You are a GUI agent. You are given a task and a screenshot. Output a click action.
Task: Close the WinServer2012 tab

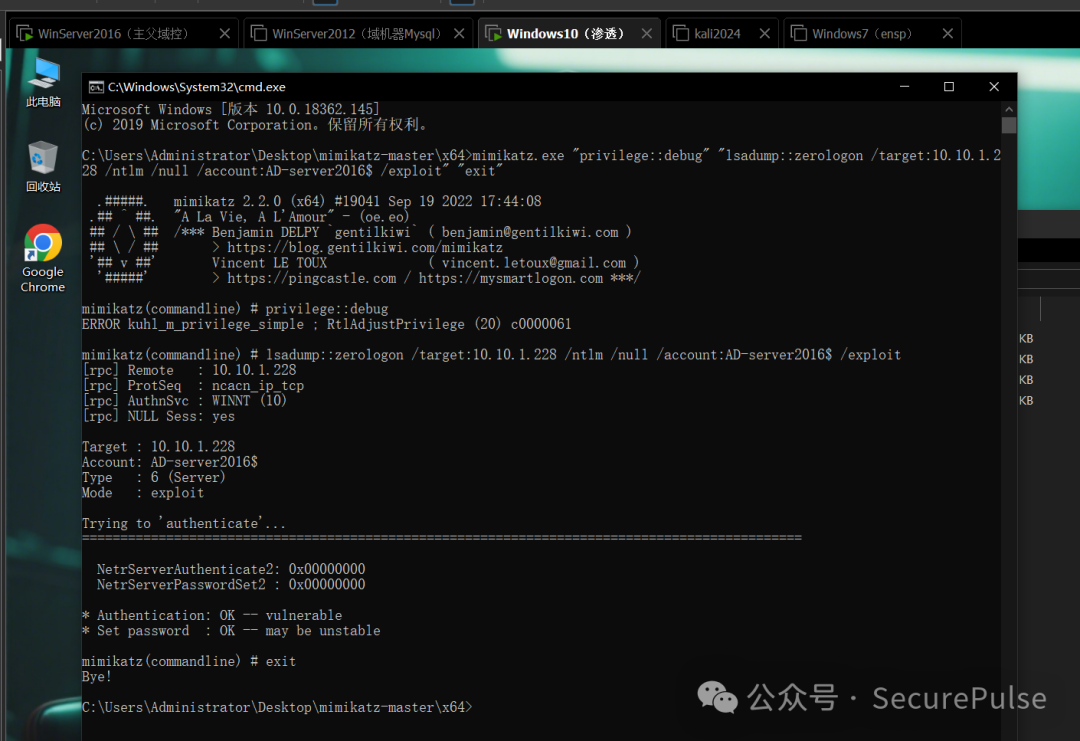(459, 34)
